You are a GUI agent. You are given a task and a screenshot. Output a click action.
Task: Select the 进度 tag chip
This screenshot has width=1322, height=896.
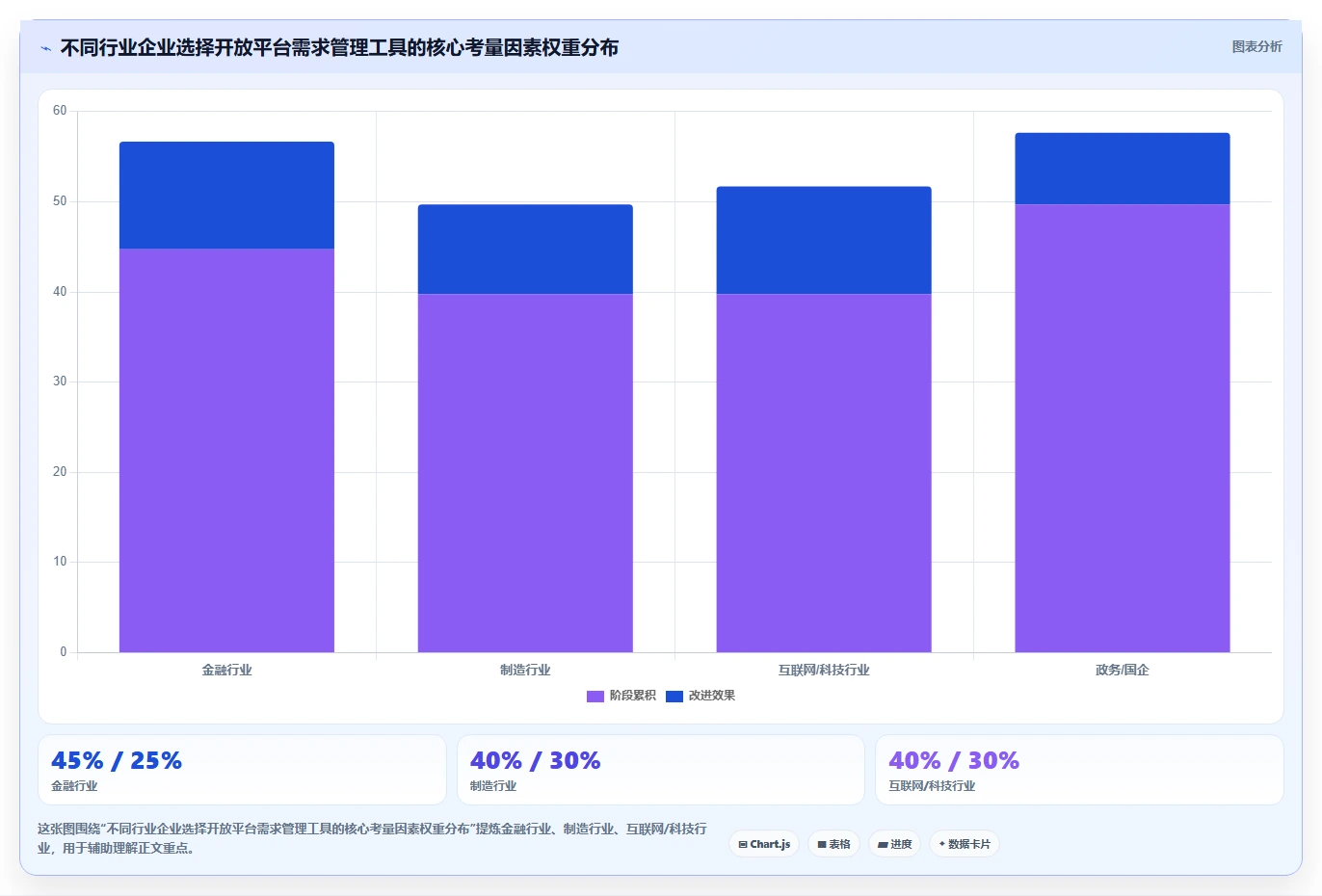coord(894,844)
